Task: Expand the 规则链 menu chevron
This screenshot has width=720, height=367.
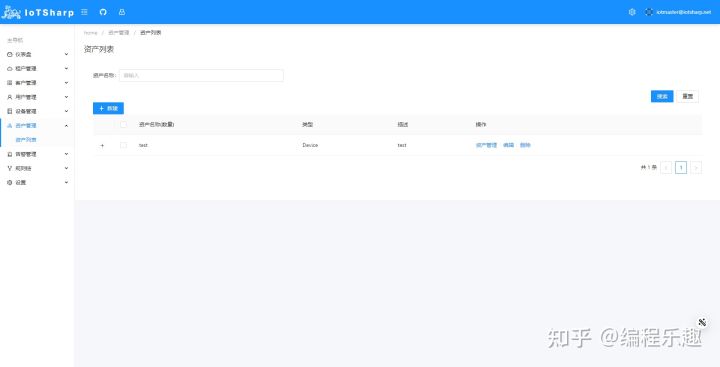Action: [66, 168]
